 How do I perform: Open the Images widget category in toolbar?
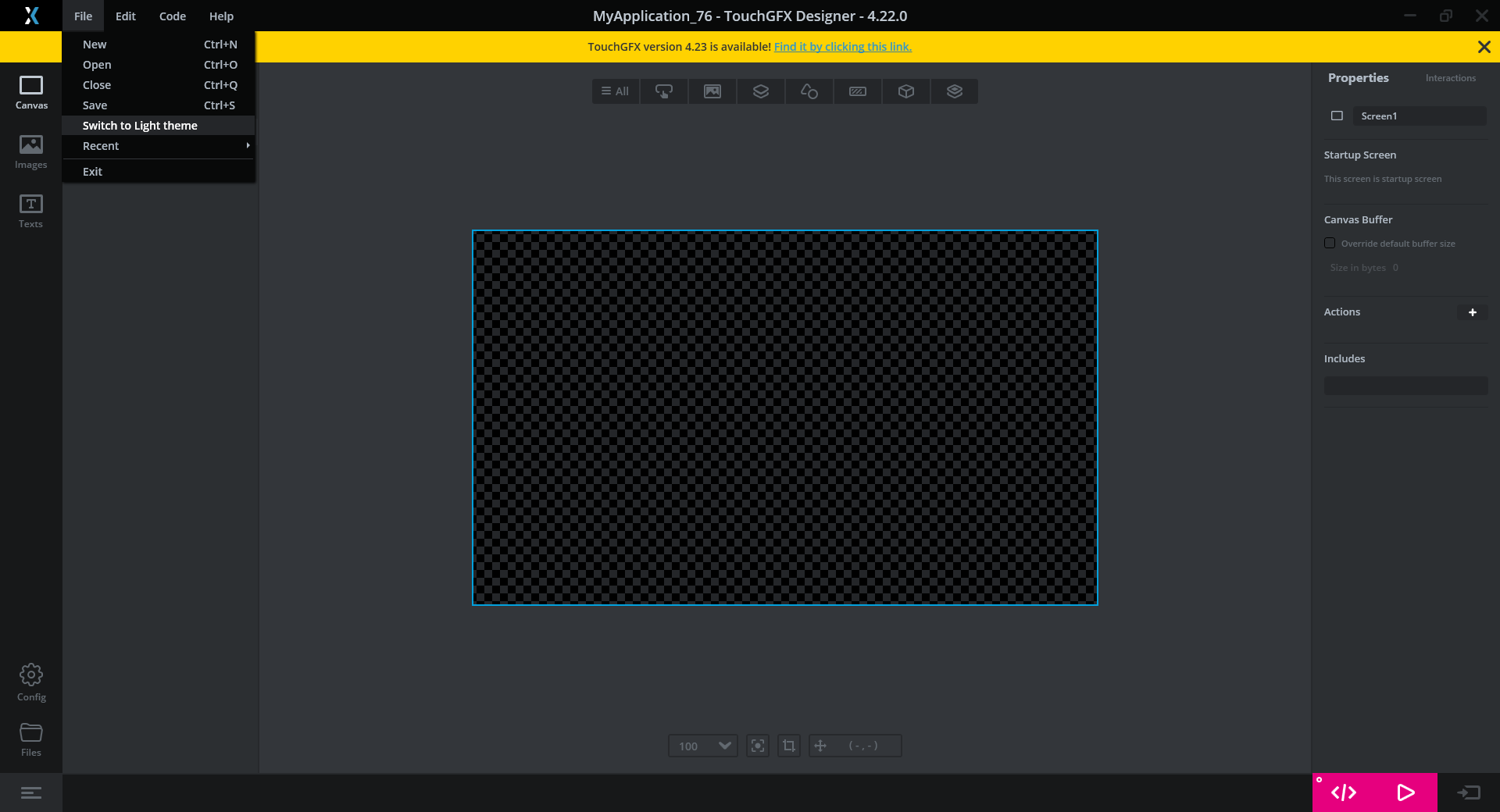click(712, 91)
